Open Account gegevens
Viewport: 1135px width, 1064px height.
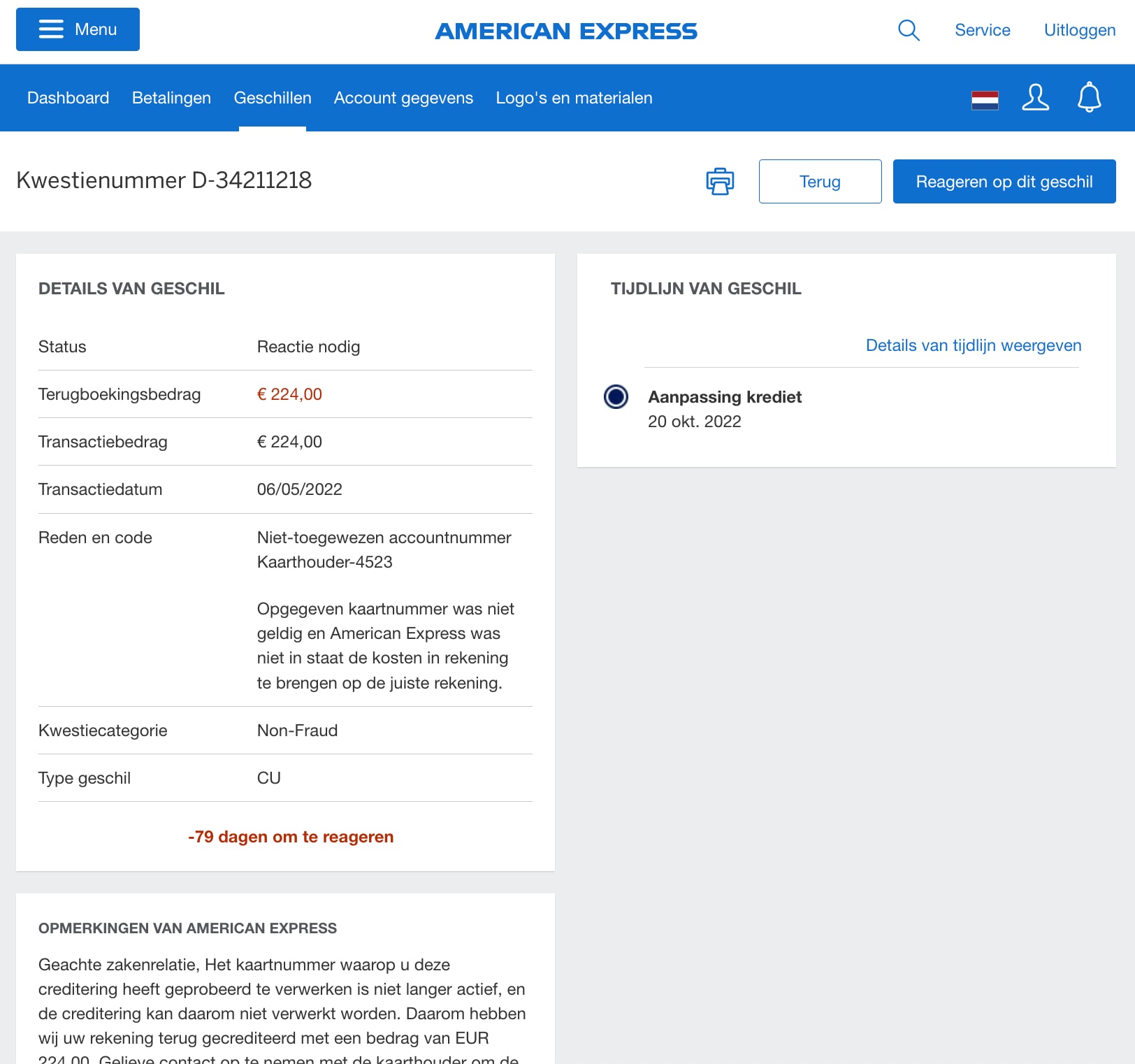403,98
